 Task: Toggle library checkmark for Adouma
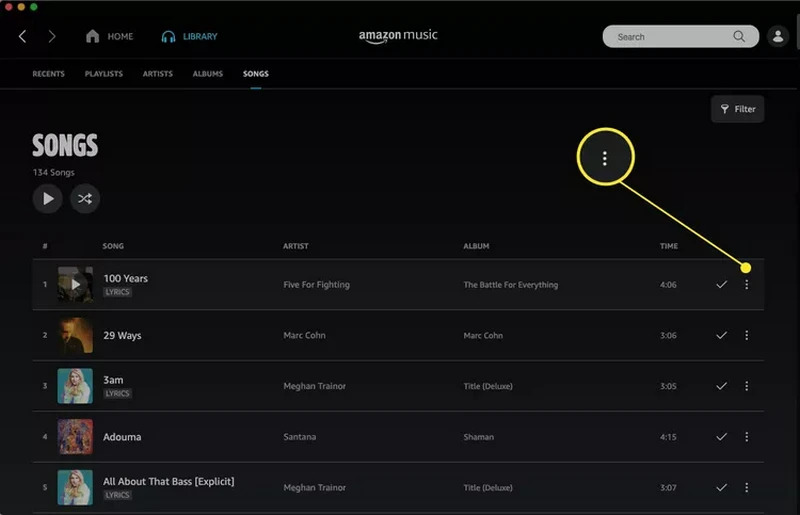[x=721, y=437]
